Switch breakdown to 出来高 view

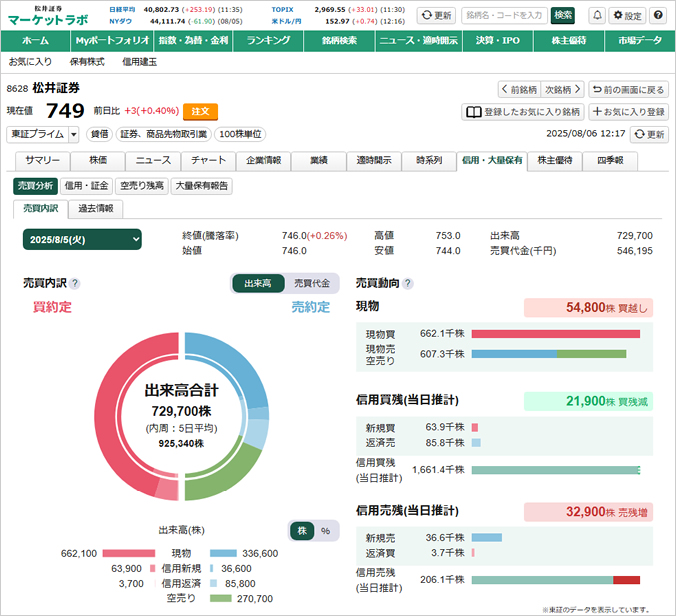coord(258,283)
